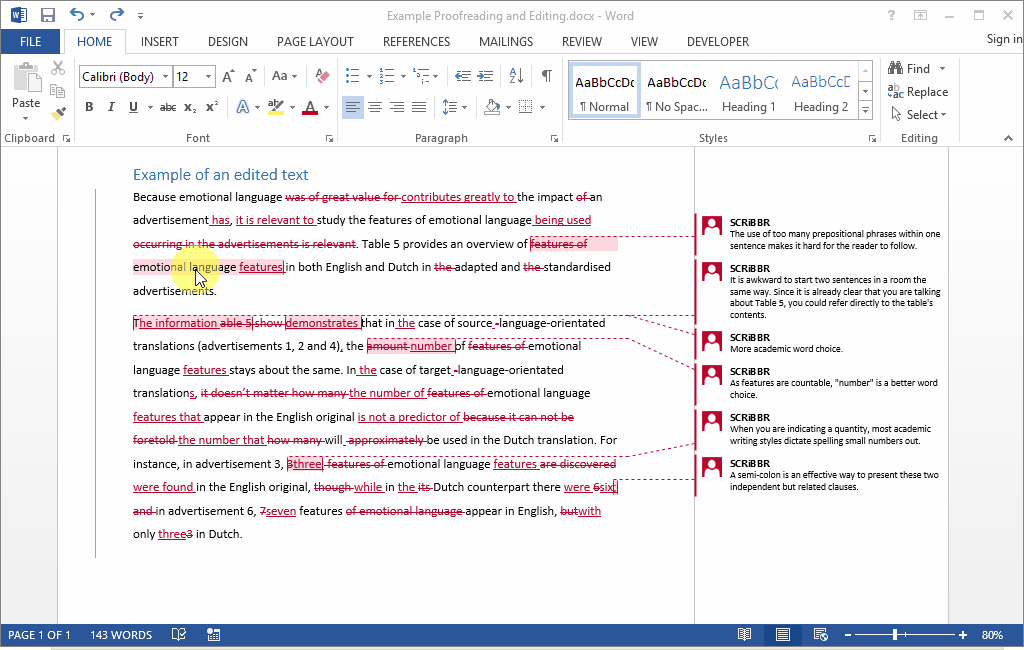Start macro recording from the status bar
Viewport: 1024px width, 650px height.
(x=213, y=634)
